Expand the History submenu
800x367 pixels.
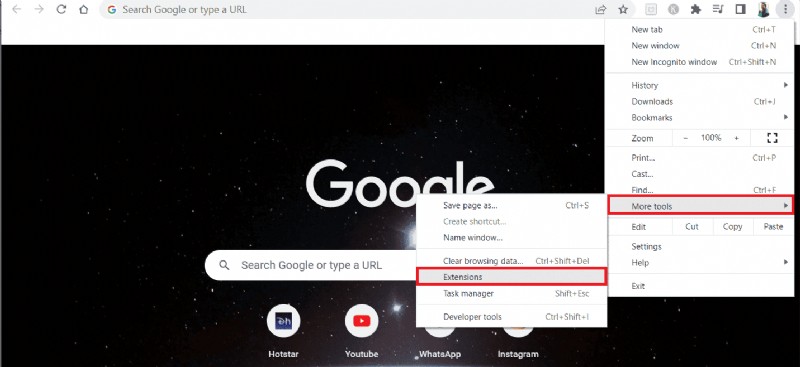[x=699, y=85]
